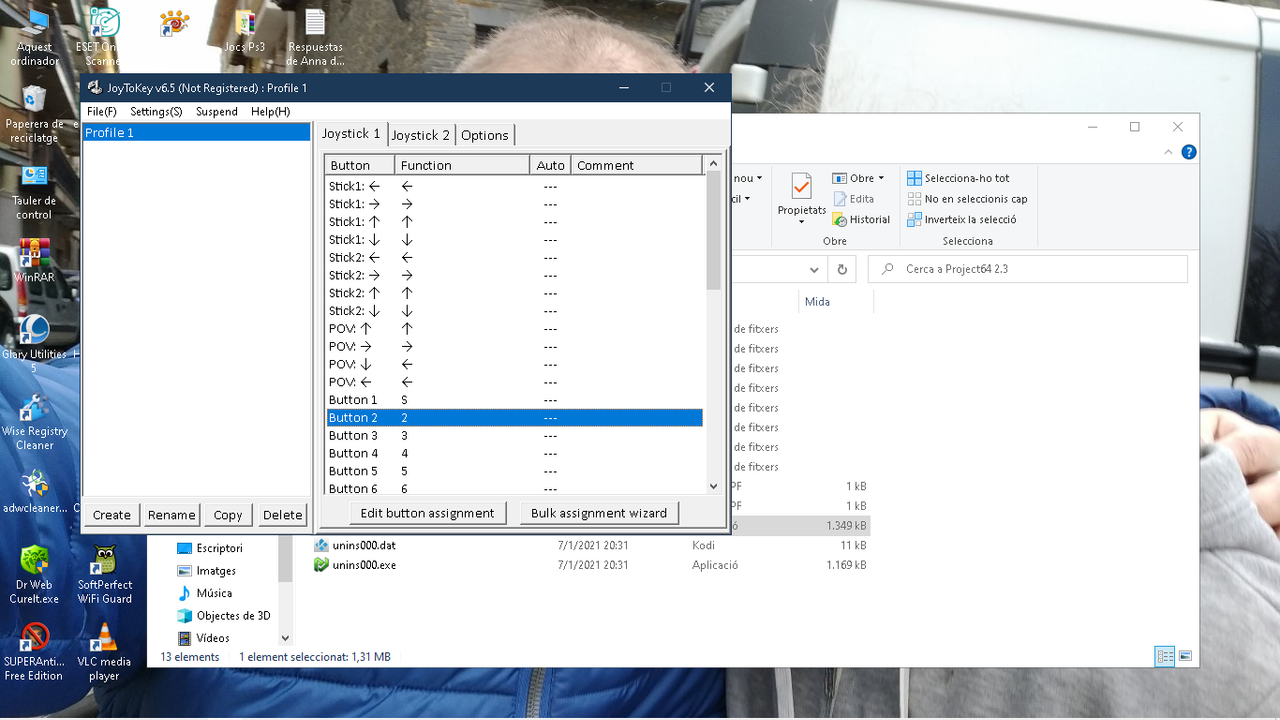Viewport: 1280px width, 720px height.
Task: Open Help(H) menu in JoyToKey
Action: coord(270,112)
